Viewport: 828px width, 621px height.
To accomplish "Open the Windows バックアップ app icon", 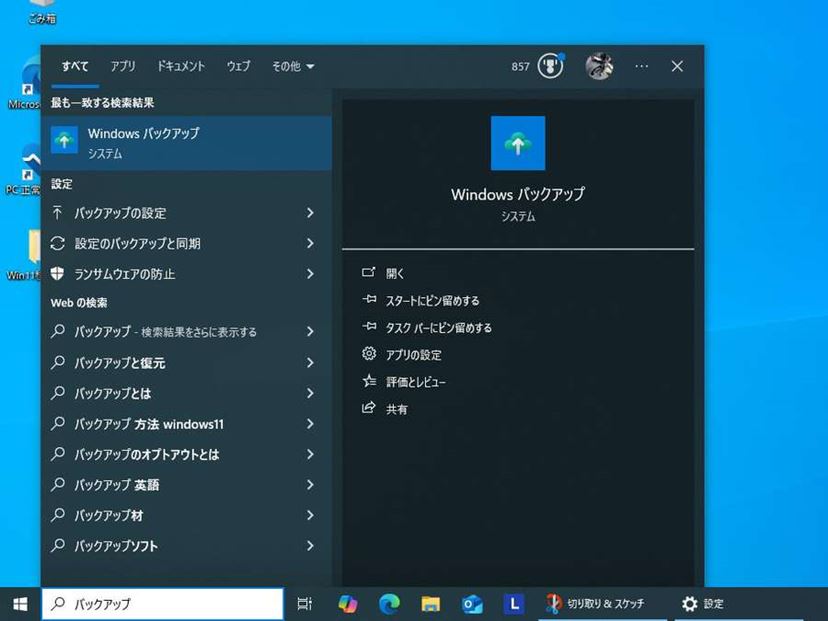I will (517, 143).
